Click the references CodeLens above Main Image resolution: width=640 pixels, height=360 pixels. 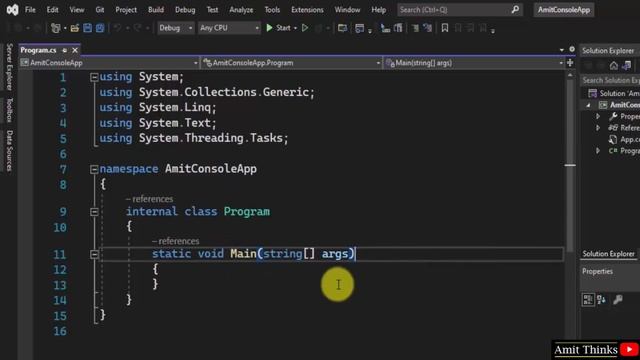tap(176, 241)
